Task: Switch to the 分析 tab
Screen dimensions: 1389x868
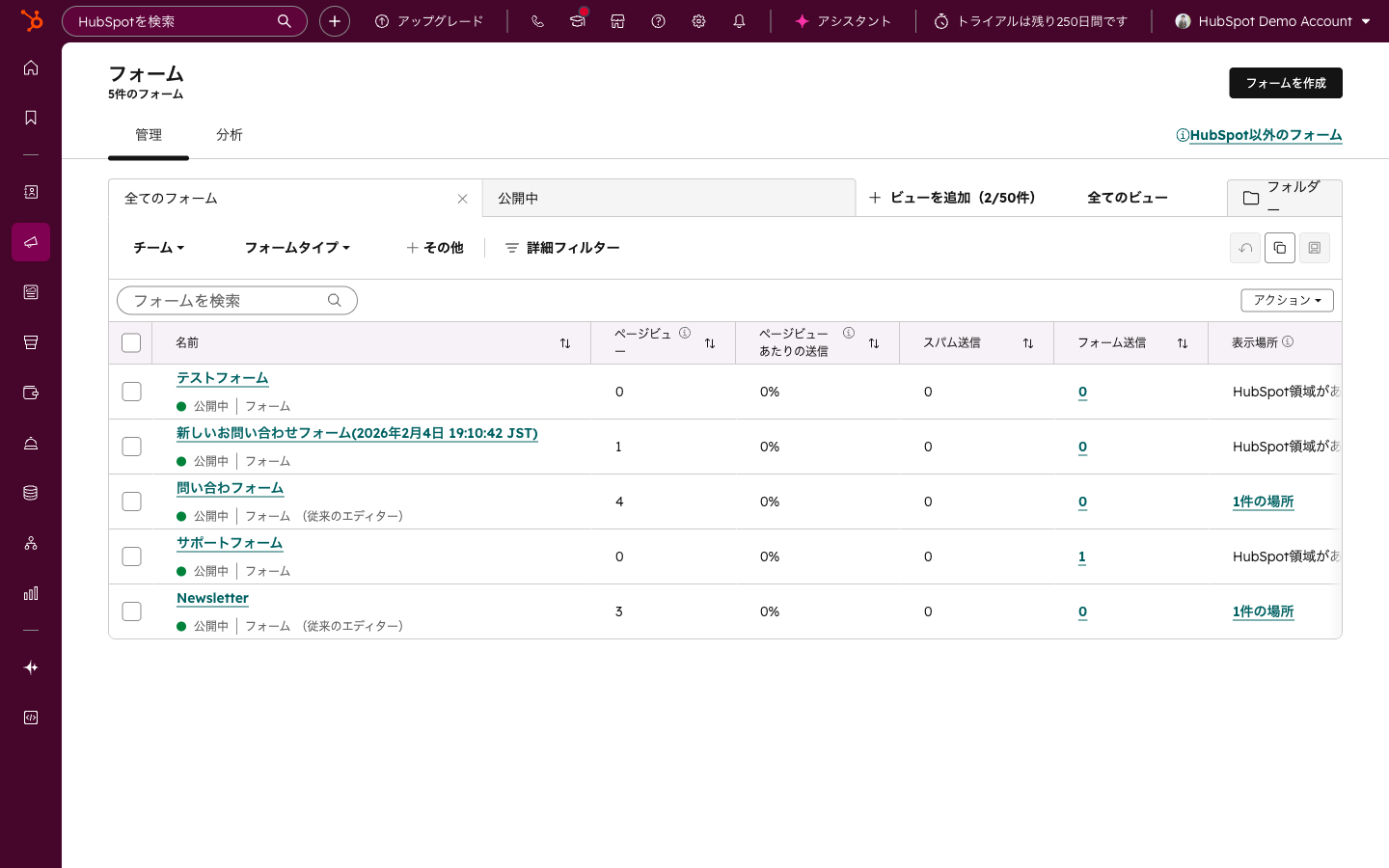Action: pyautogui.click(x=229, y=135)
